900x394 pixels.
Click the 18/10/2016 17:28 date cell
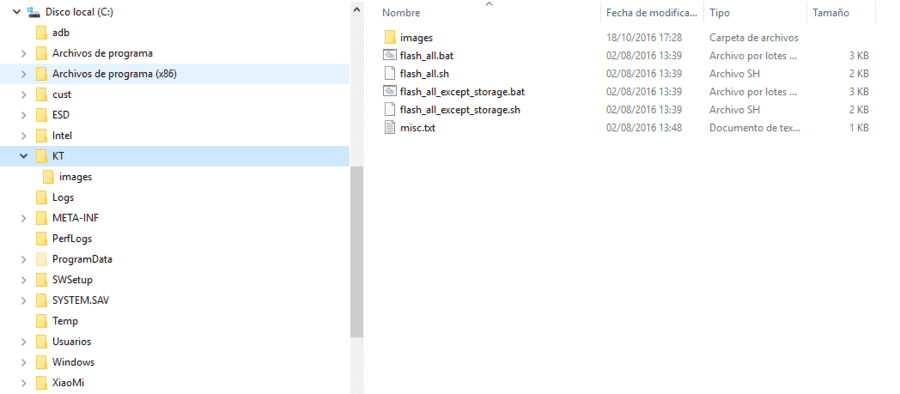pyautogui.click(x=644, y=38)
